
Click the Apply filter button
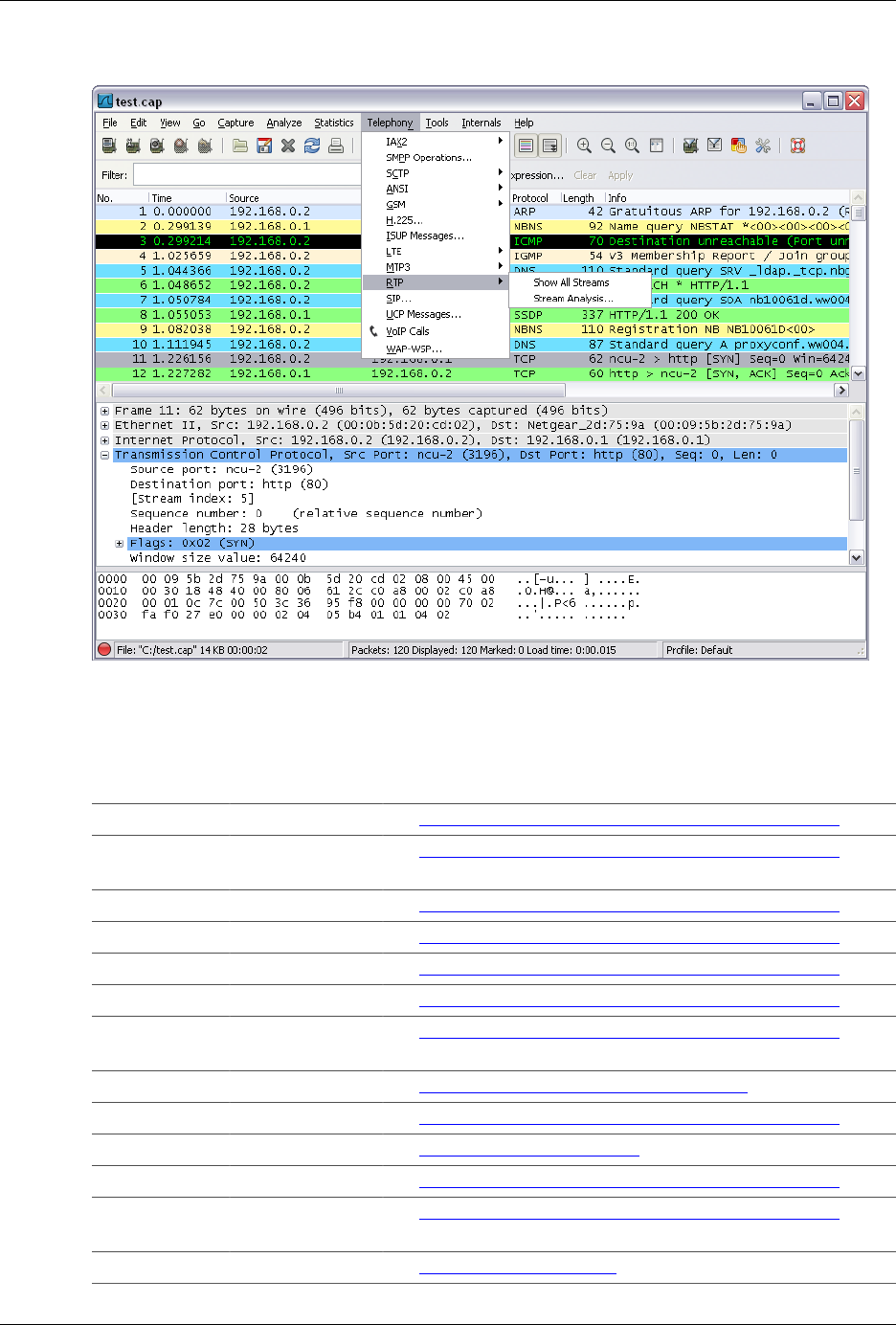coord(620,175)
